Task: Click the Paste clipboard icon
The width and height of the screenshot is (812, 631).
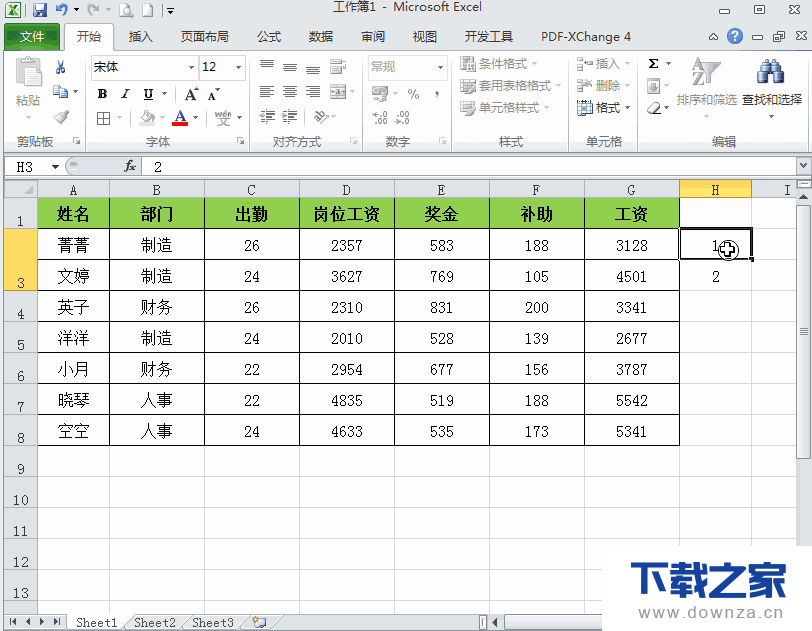Action: coord(28,73)
